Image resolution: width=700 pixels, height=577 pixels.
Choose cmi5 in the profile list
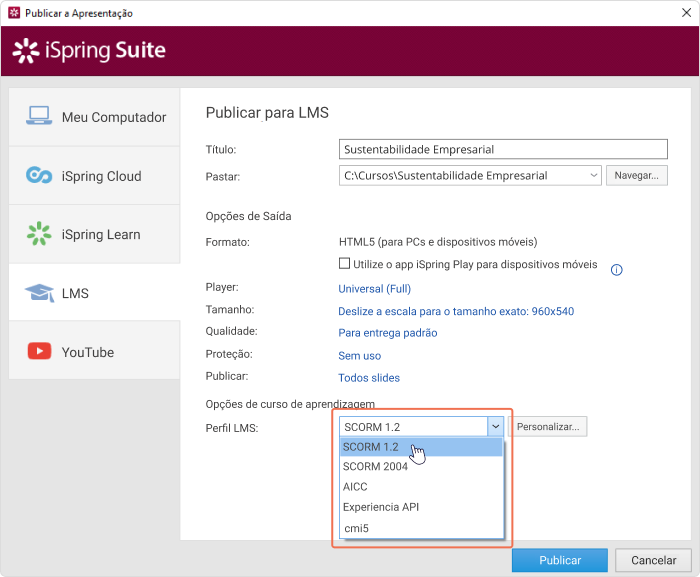coord(421,528)
